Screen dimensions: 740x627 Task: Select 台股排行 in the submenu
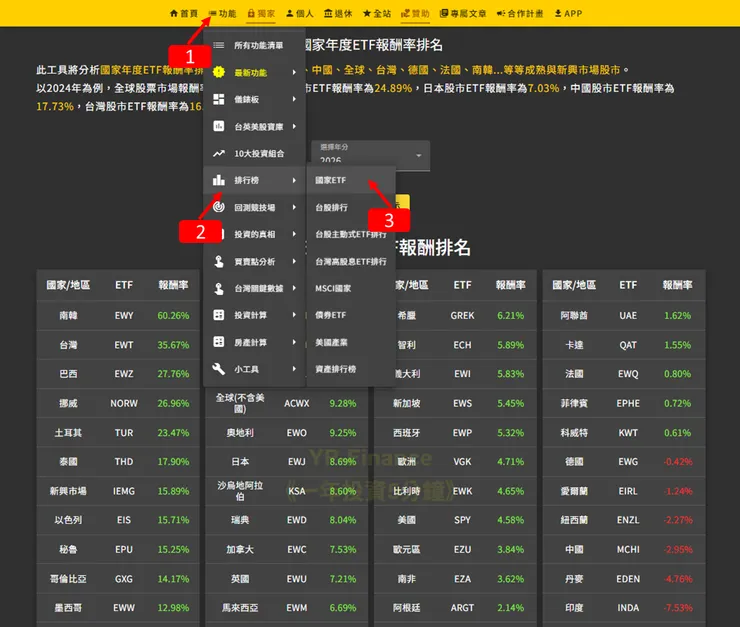[351, 207]
